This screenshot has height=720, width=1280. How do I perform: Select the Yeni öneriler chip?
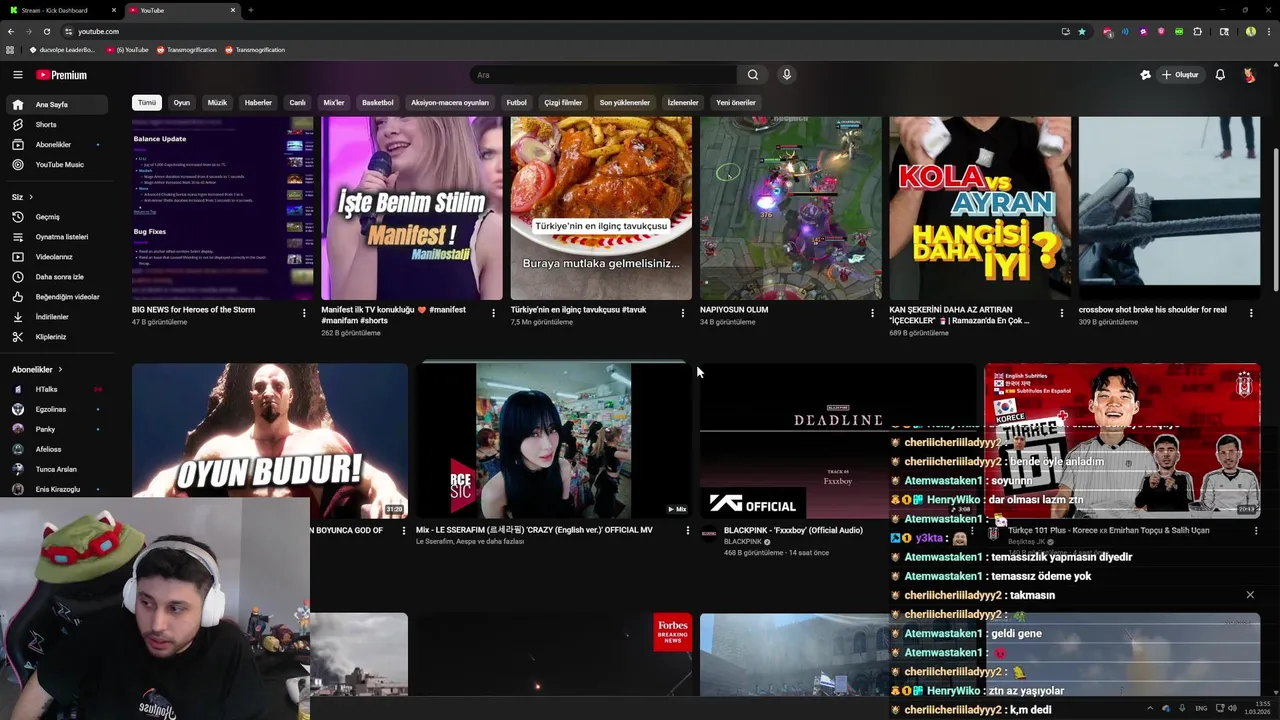(736, 103)
